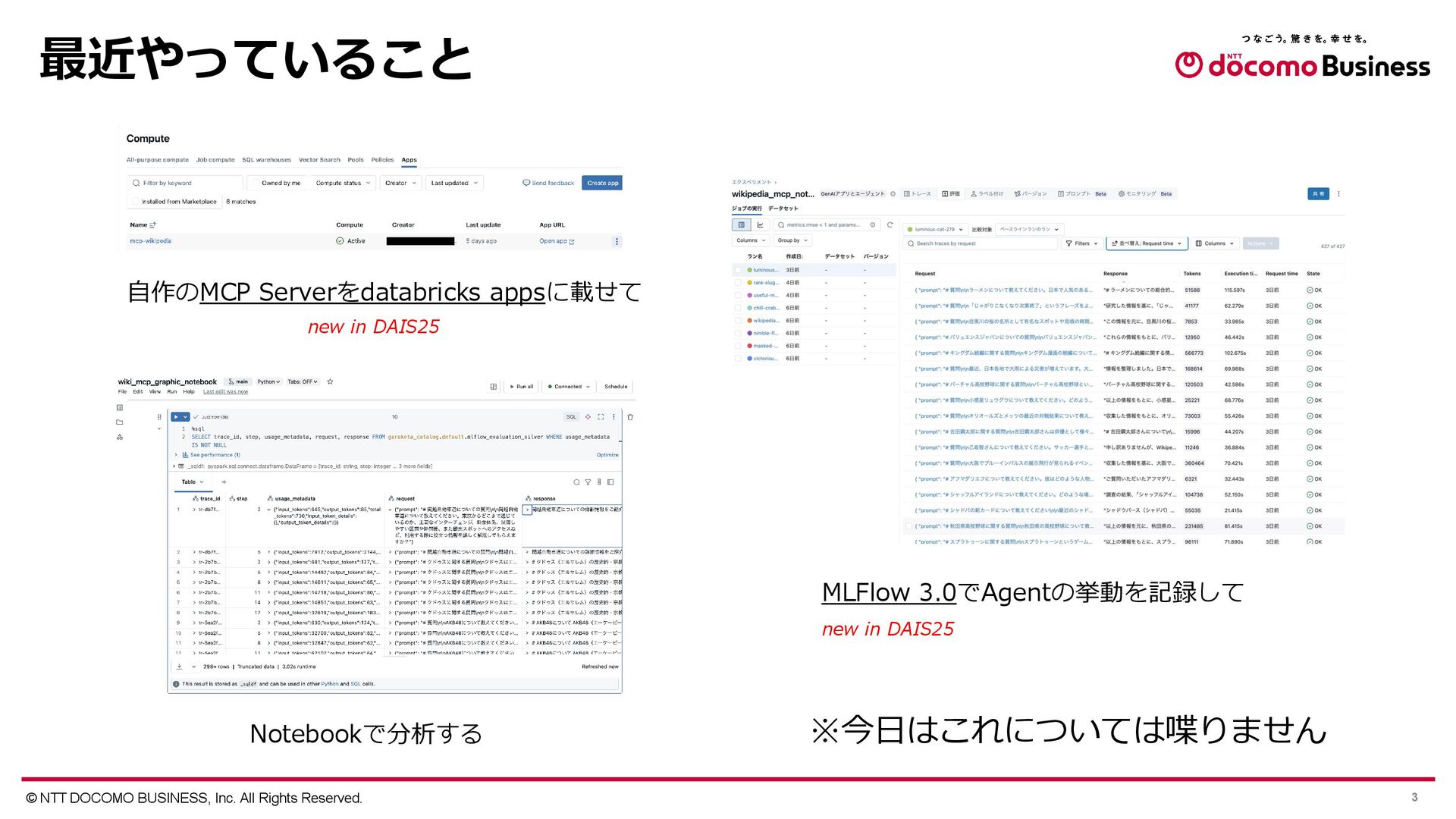Viewport: 1456px width, 819px height.
Task: Click the plus icon to add a visualization
Action: (224, 482)
